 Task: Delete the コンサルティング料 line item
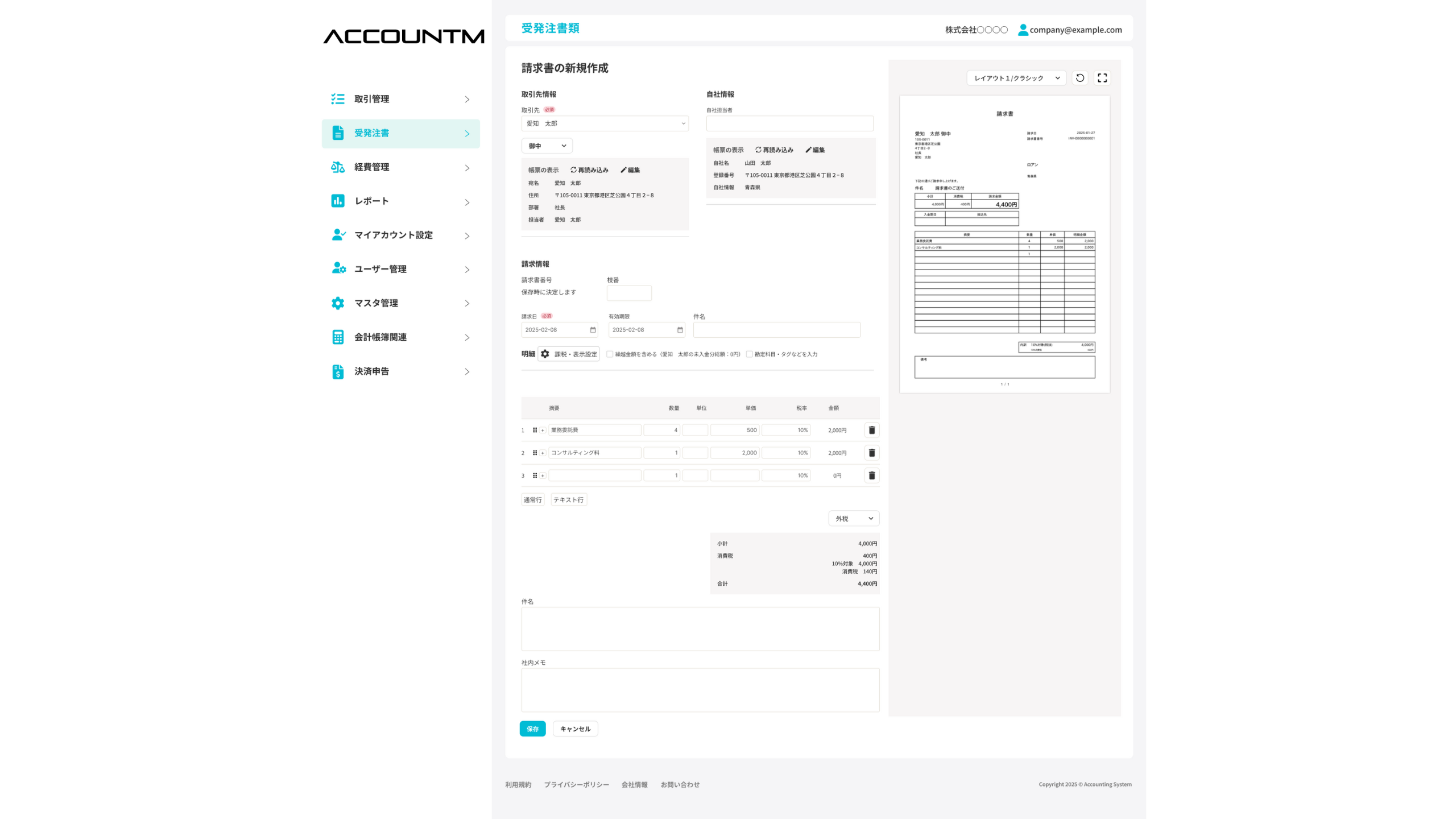tap(871, 453)
